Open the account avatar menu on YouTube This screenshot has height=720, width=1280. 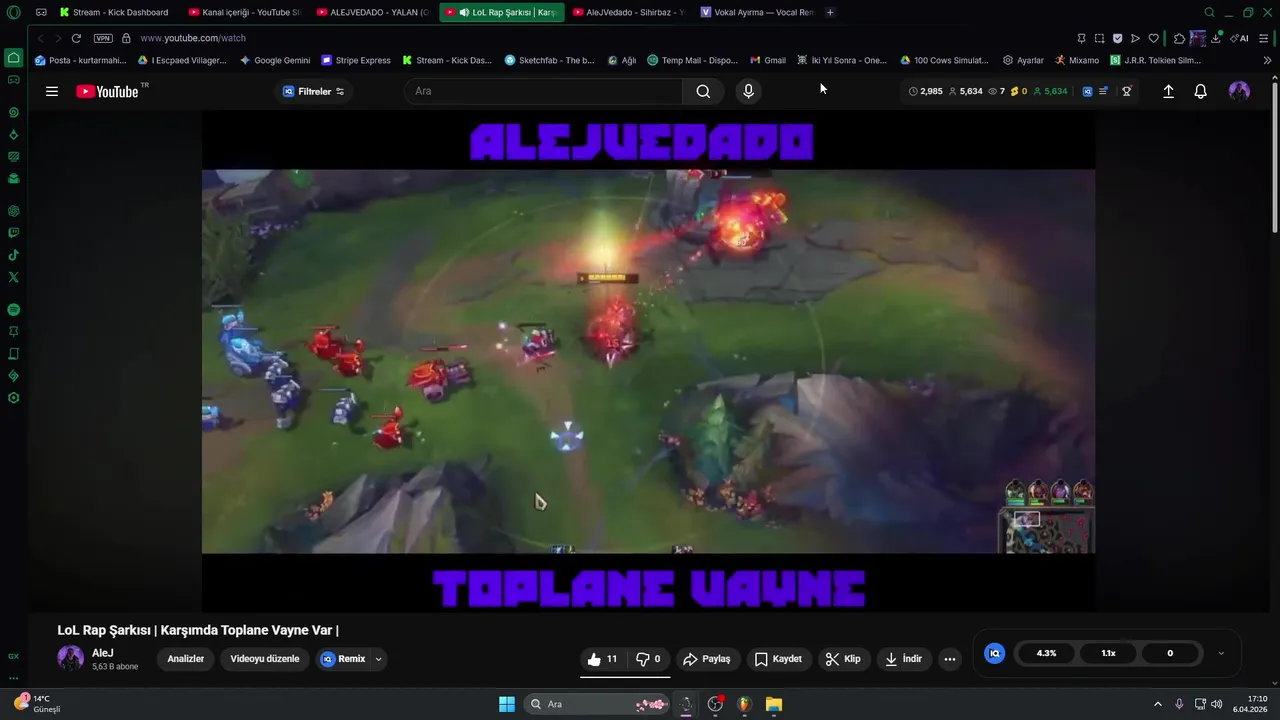pos(1239,91)
